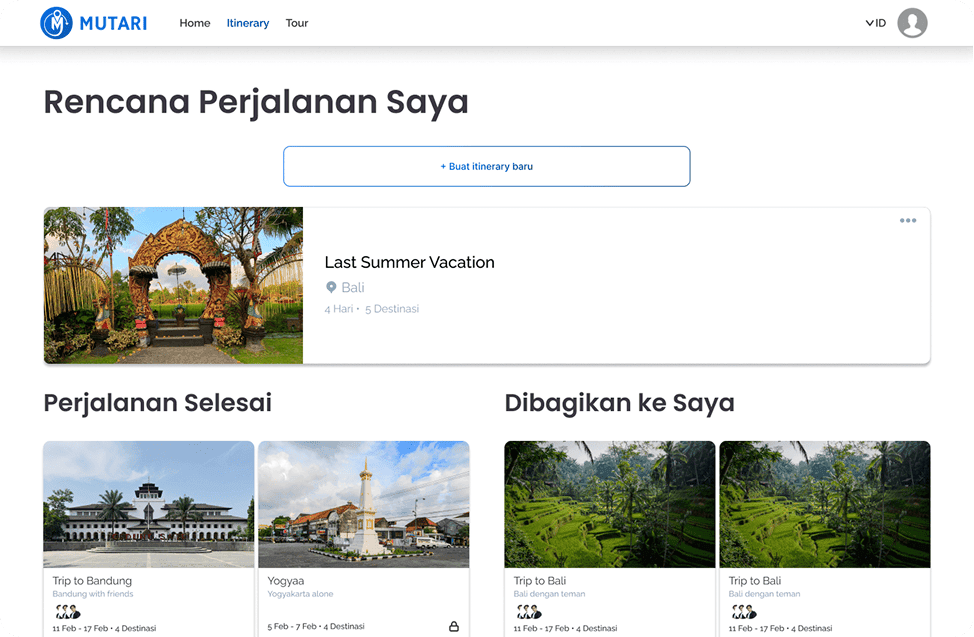Open the Yogyaa completed trip
This screenshot has width=974, height=637.
tap(363, 505)
